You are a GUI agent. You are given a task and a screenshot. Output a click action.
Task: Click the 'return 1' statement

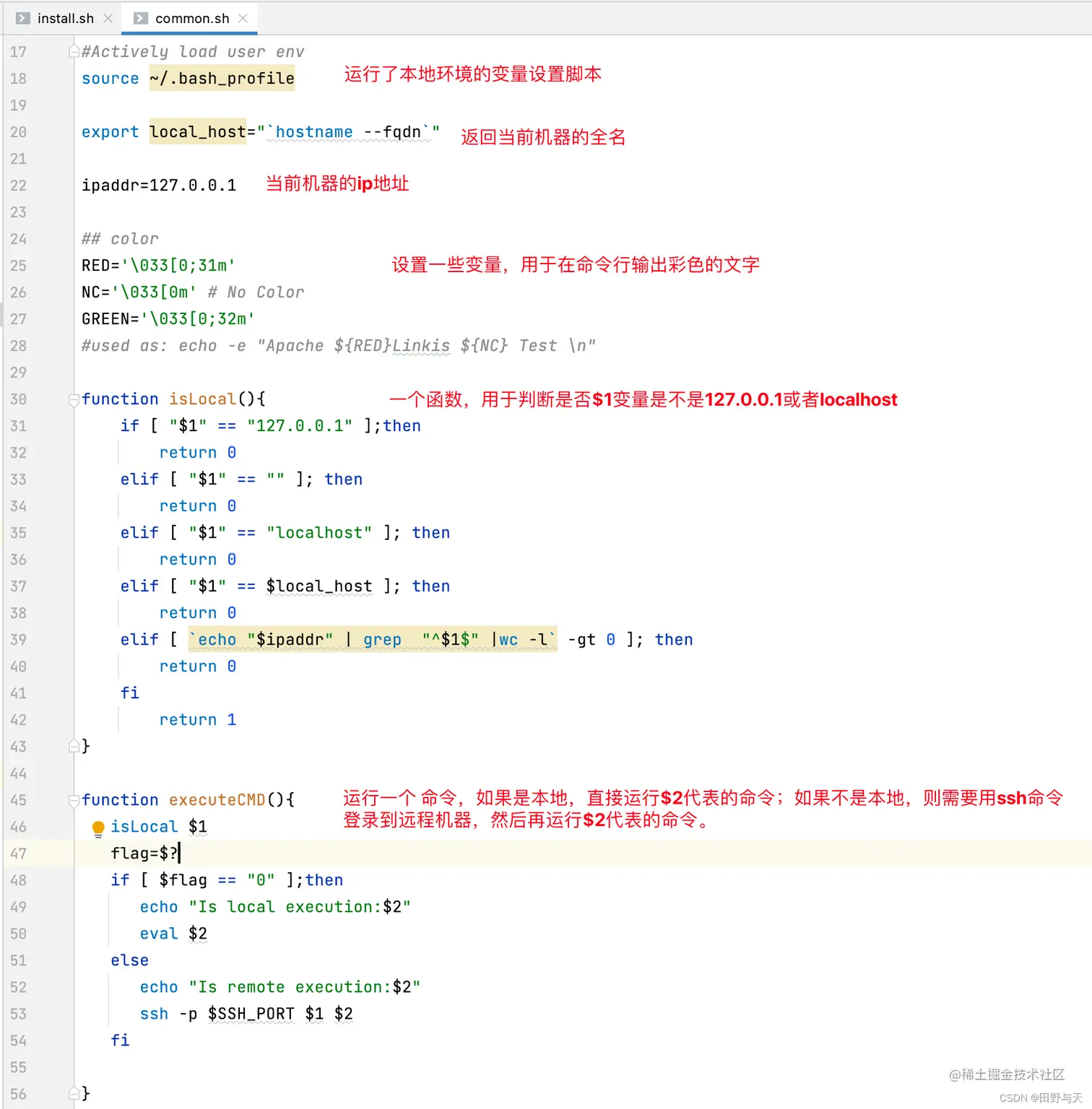click(198, 719)
